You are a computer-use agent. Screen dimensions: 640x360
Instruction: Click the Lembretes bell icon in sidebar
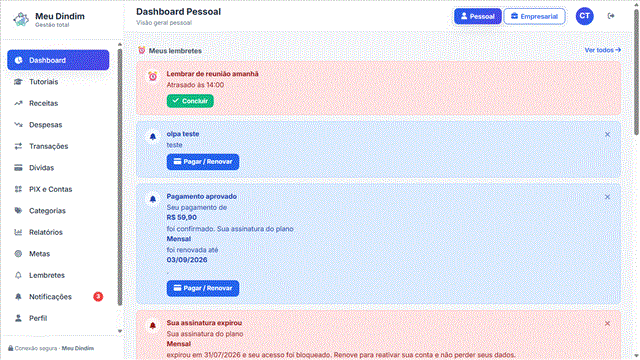coord(18,275)
